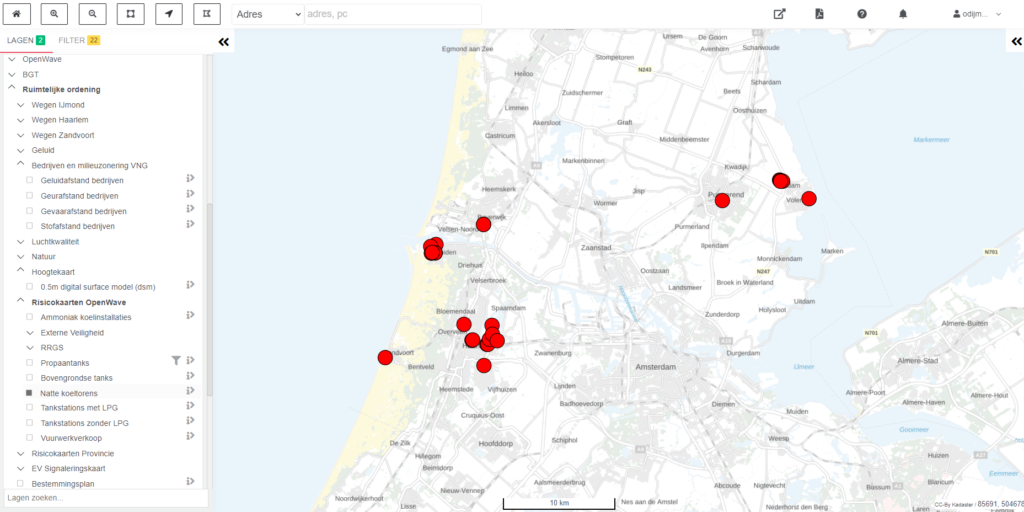Disable the Natte koeltorens layer checkbox
Image resolution: width=1024 pixels, height=512 pixels.
click(29, 393)
